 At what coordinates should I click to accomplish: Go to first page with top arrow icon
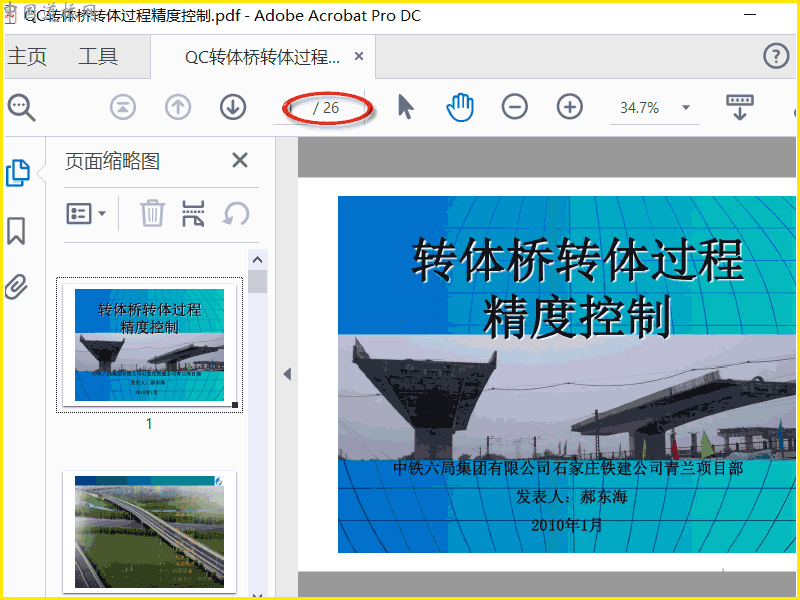[123, 108]
